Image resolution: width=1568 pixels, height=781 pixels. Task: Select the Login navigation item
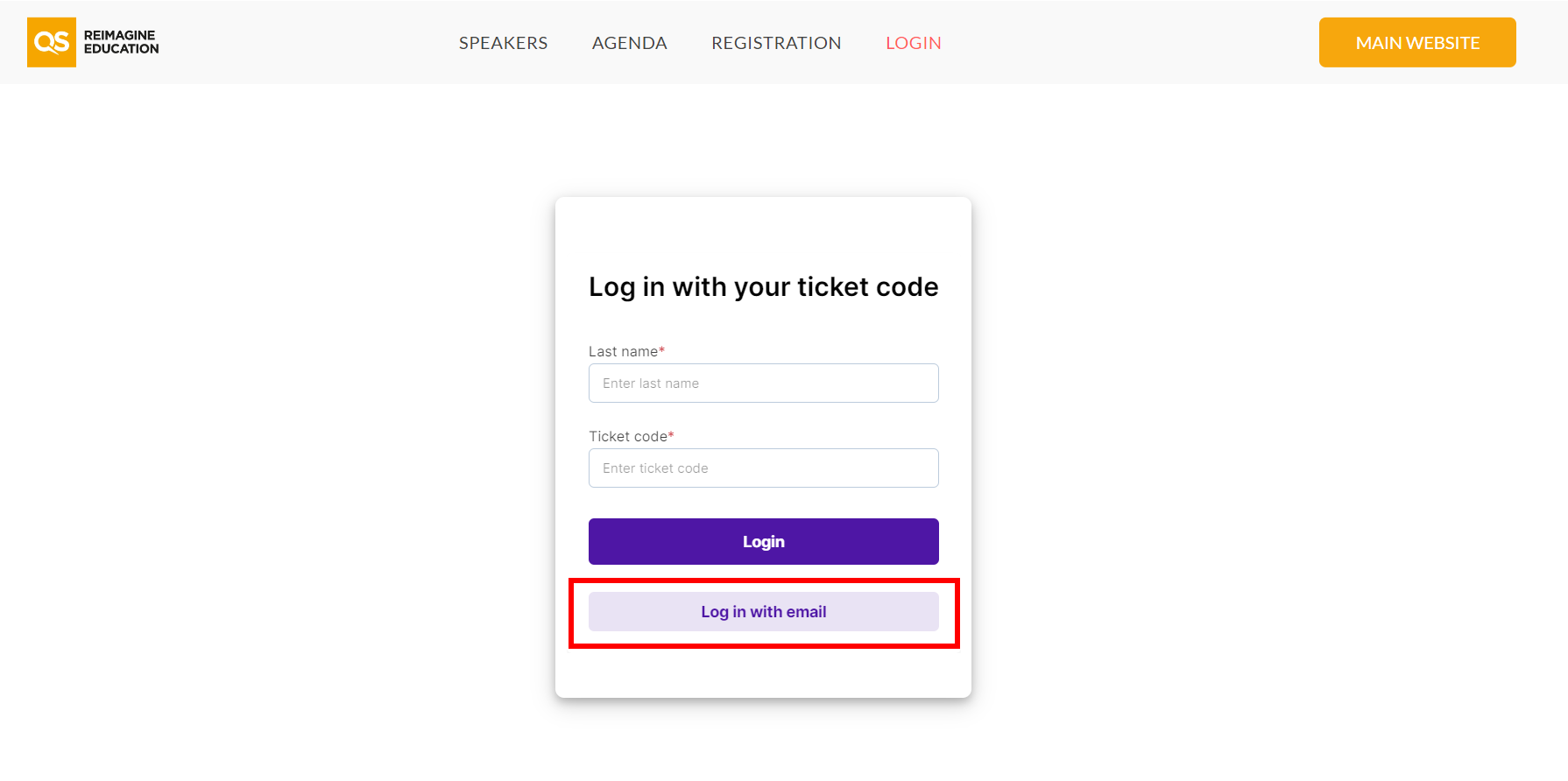(913, 43)
